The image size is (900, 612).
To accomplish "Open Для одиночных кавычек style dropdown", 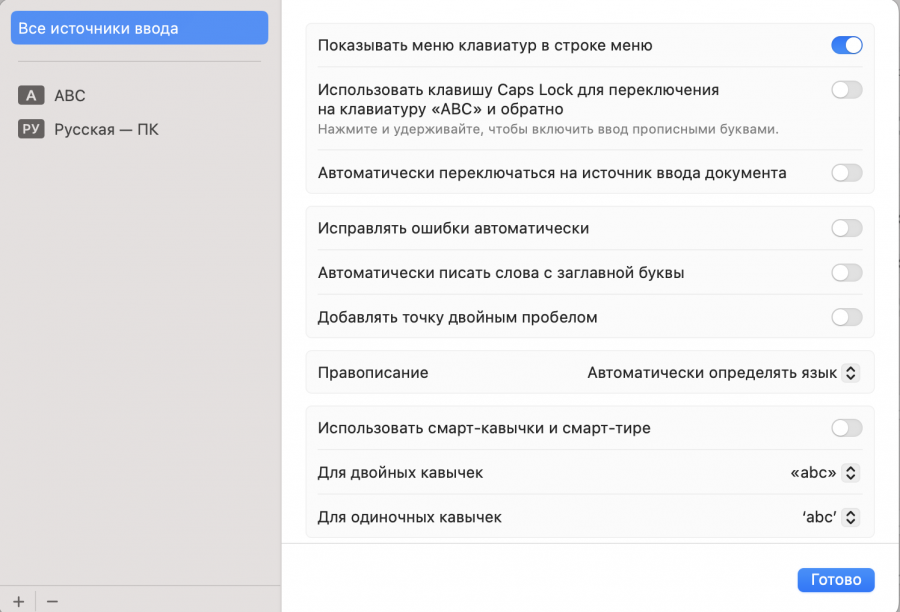I will coord(829,518).
